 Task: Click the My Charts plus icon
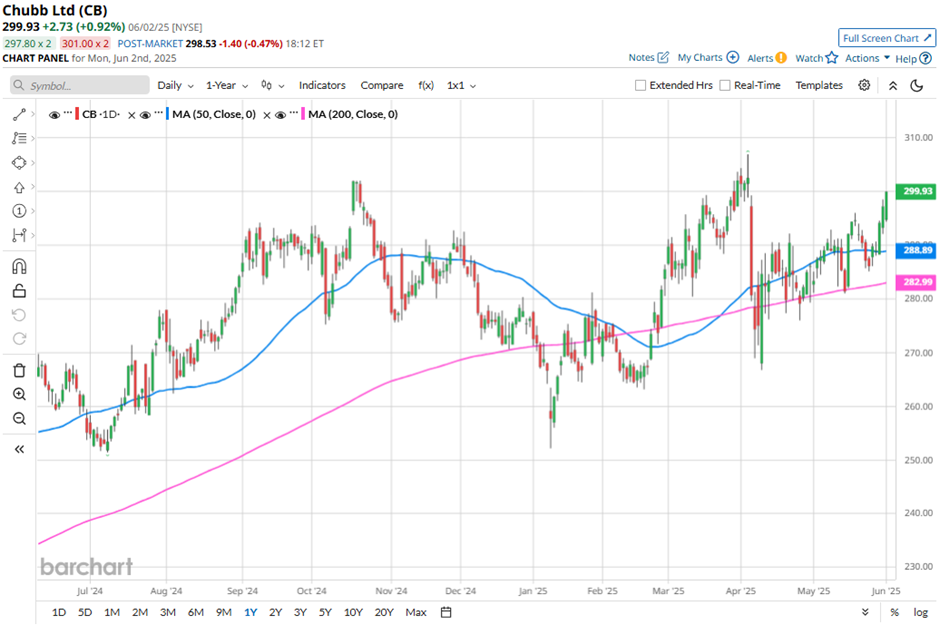(x=733, y=58)
